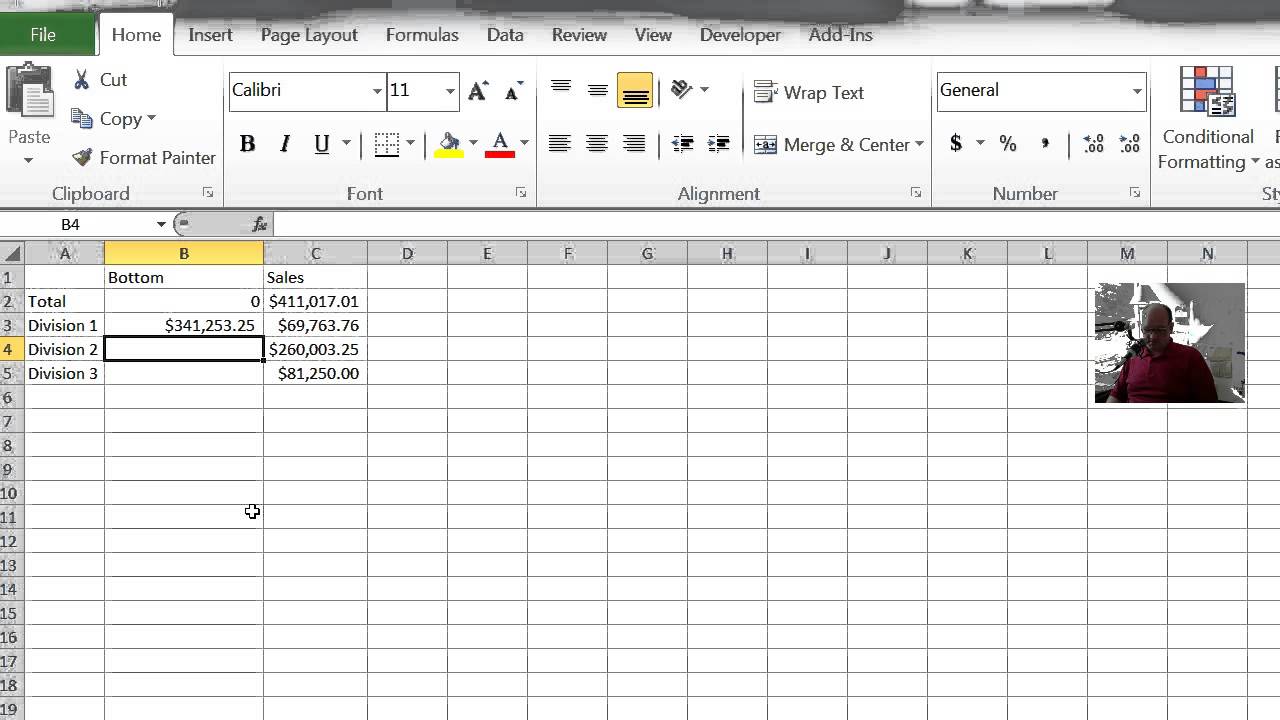The image size is (1280, 720).
Task: Apply Percent Style format
Action: pyautogui.click(x=1008, y=144)
